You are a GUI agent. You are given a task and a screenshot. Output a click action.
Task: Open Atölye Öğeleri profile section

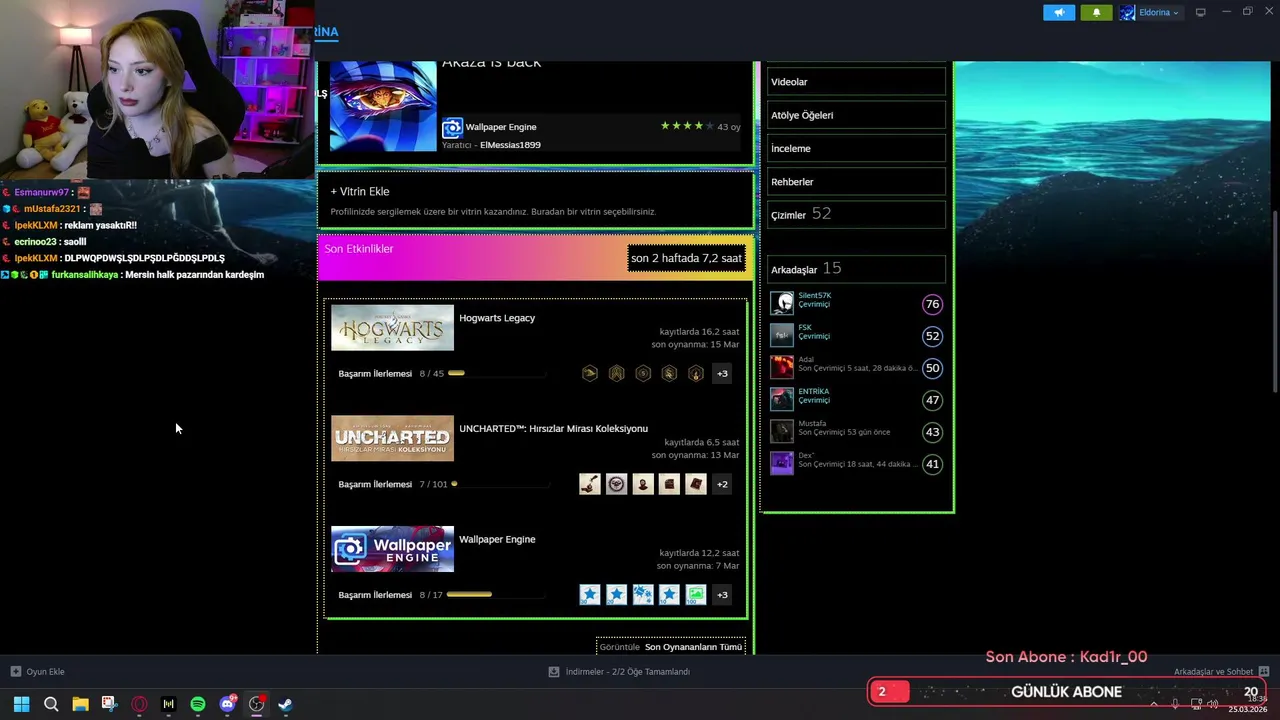click(856, 115)
